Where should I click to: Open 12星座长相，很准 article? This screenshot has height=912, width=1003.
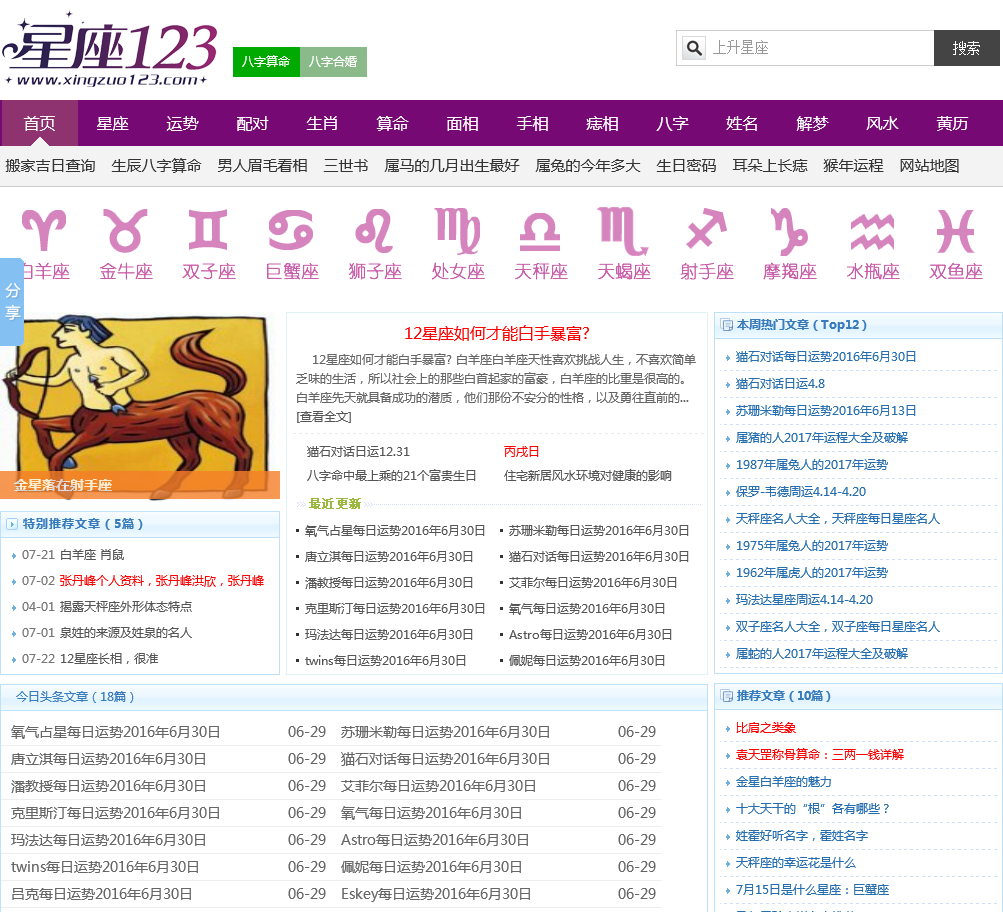point(109,659)
